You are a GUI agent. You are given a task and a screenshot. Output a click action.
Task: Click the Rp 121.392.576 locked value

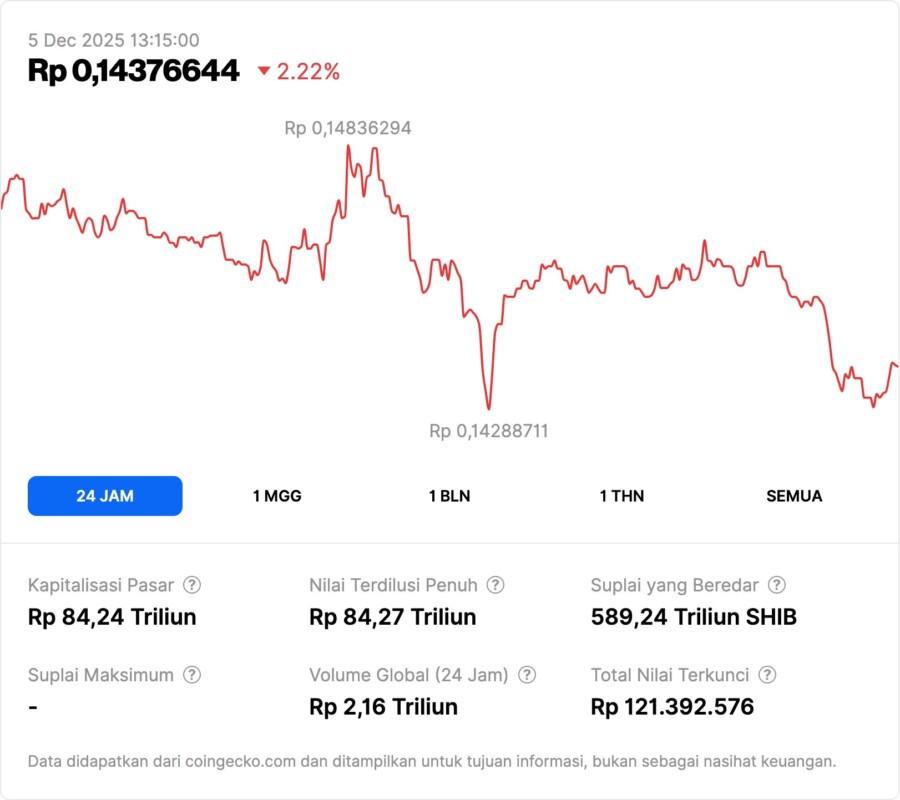point(673,707)
